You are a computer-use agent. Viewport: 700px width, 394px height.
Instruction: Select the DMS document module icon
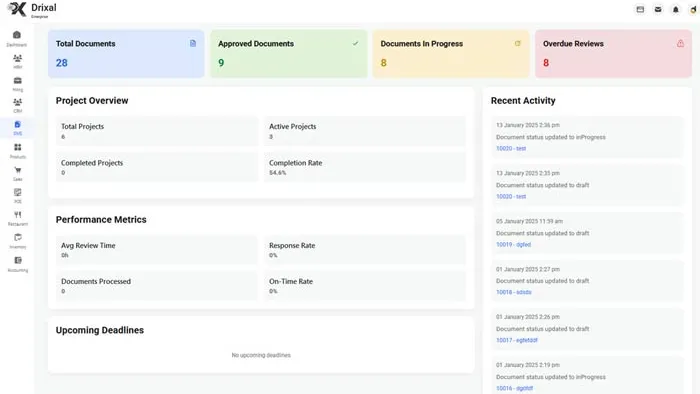click(x=17, y=124)
